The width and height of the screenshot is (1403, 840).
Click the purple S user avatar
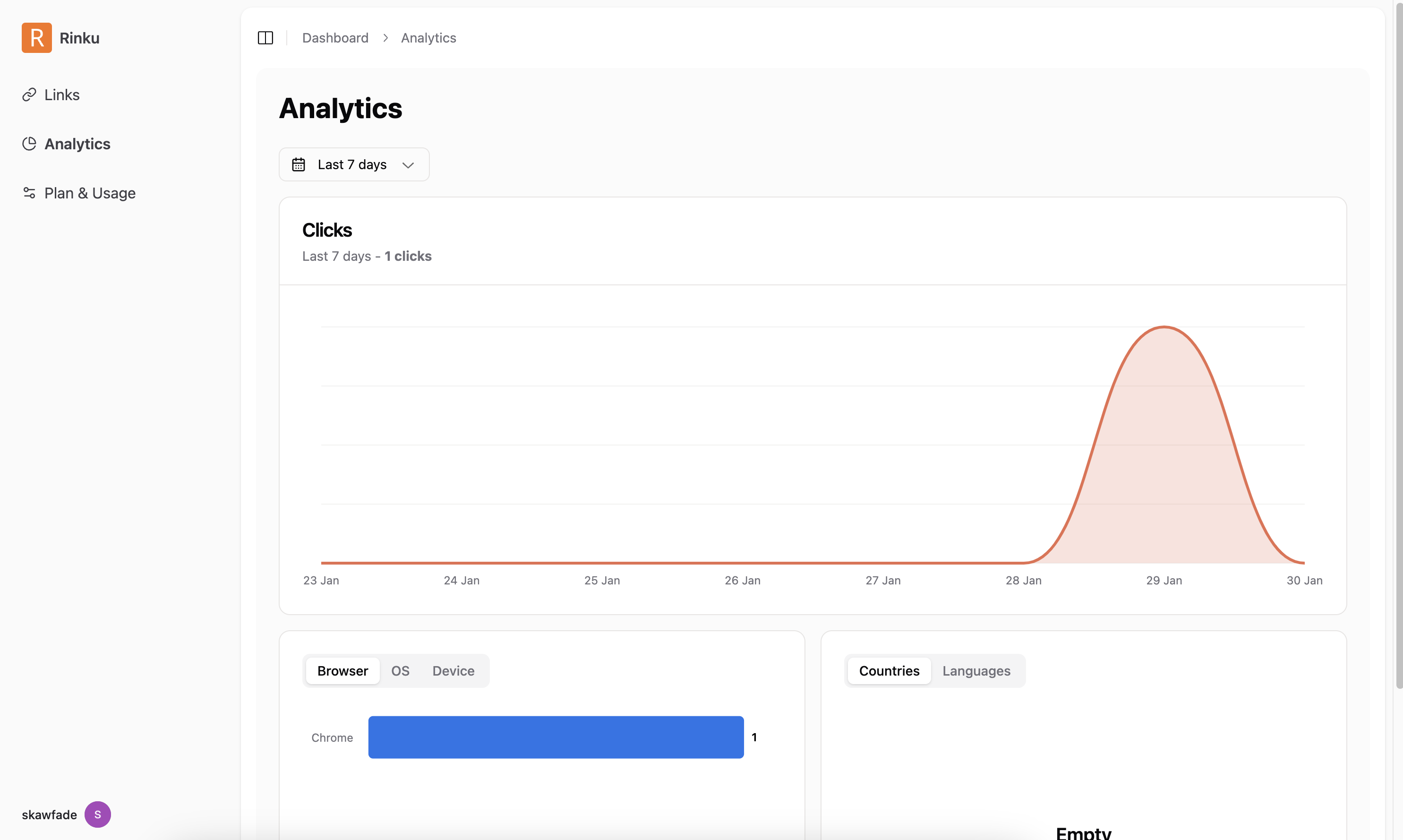click(x=98, y=814)
